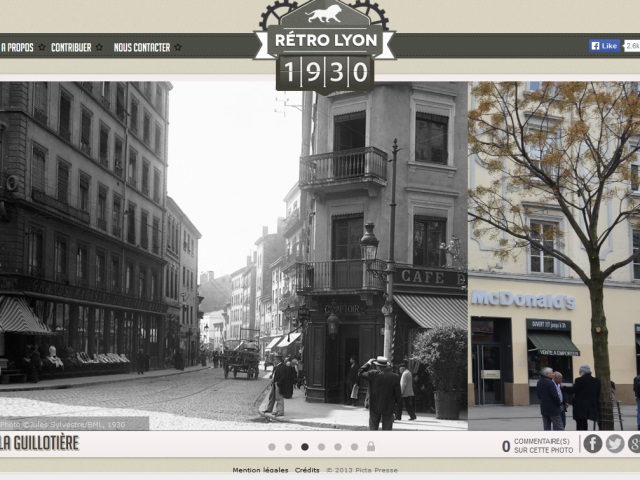Select the active third pager dot
The height and width of the screenshot is (480, 640).
pos(304,446)
